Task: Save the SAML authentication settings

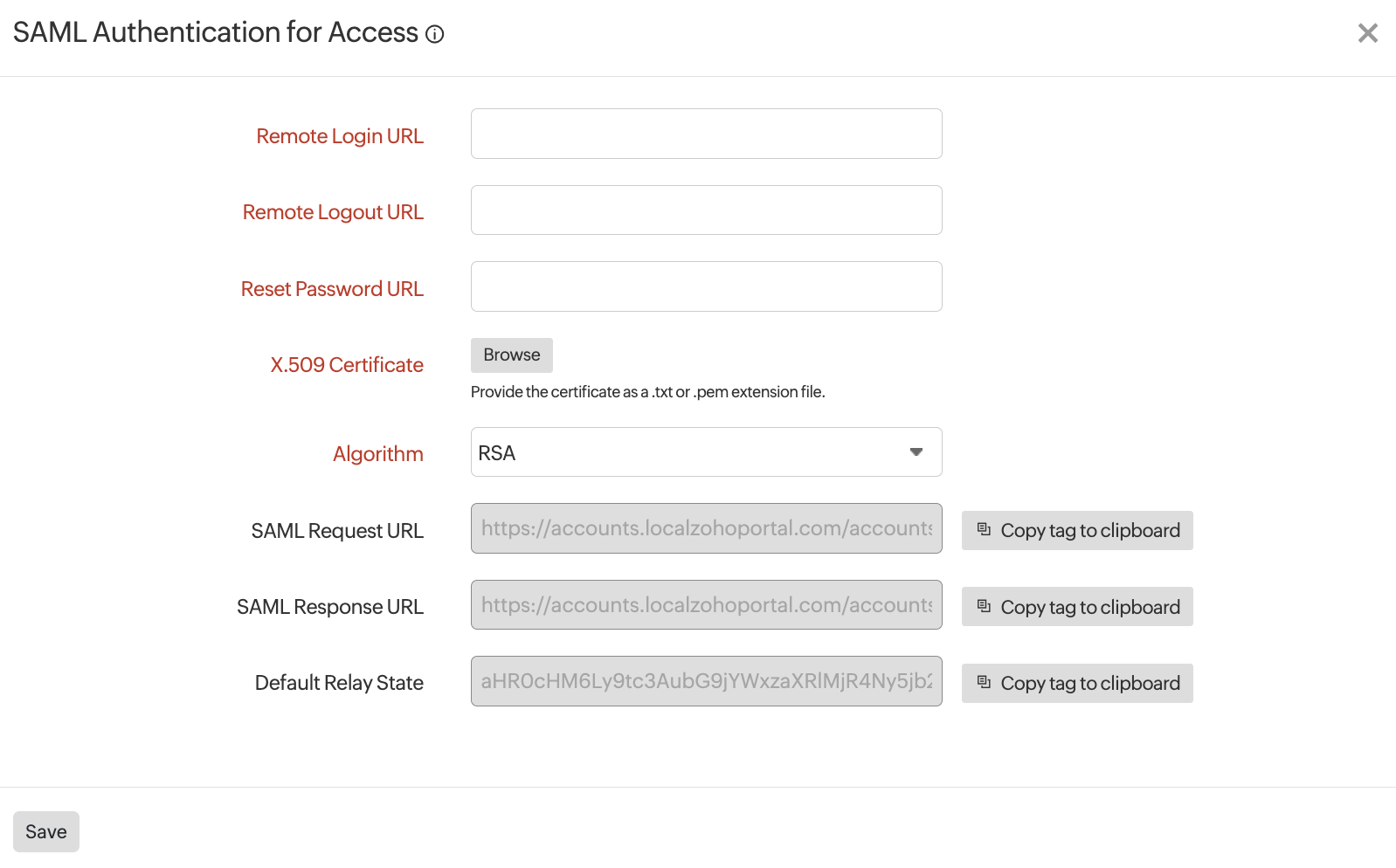Action: pos(46,831)
